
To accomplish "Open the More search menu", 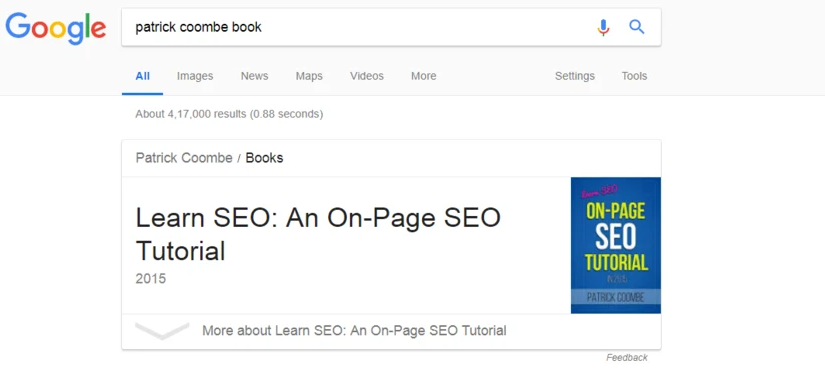I will (424, 76).
